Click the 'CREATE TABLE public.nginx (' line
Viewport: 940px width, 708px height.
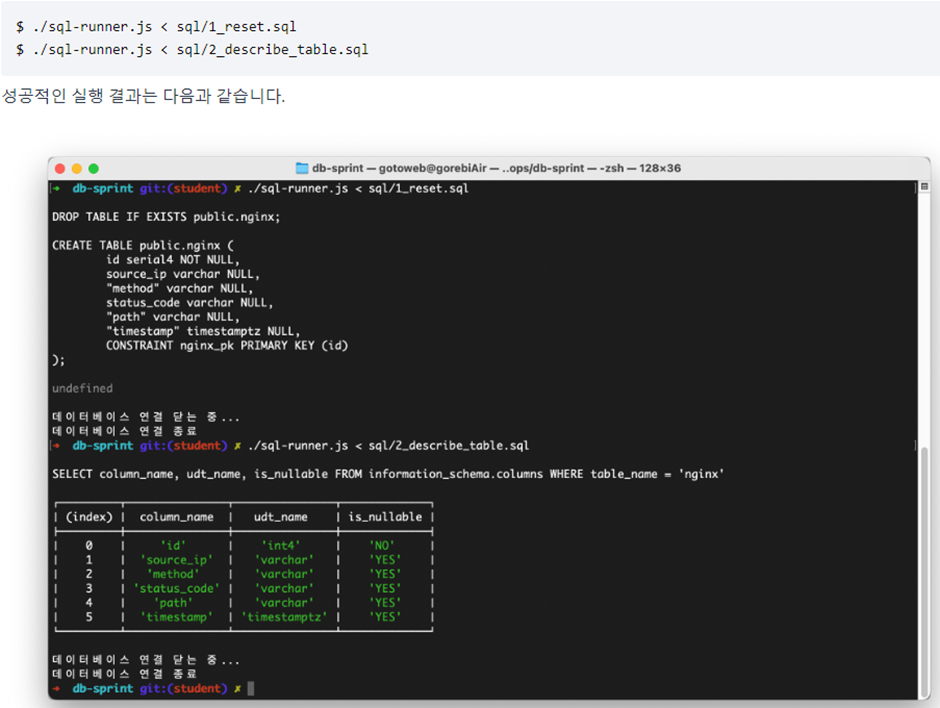click(143, 245)
